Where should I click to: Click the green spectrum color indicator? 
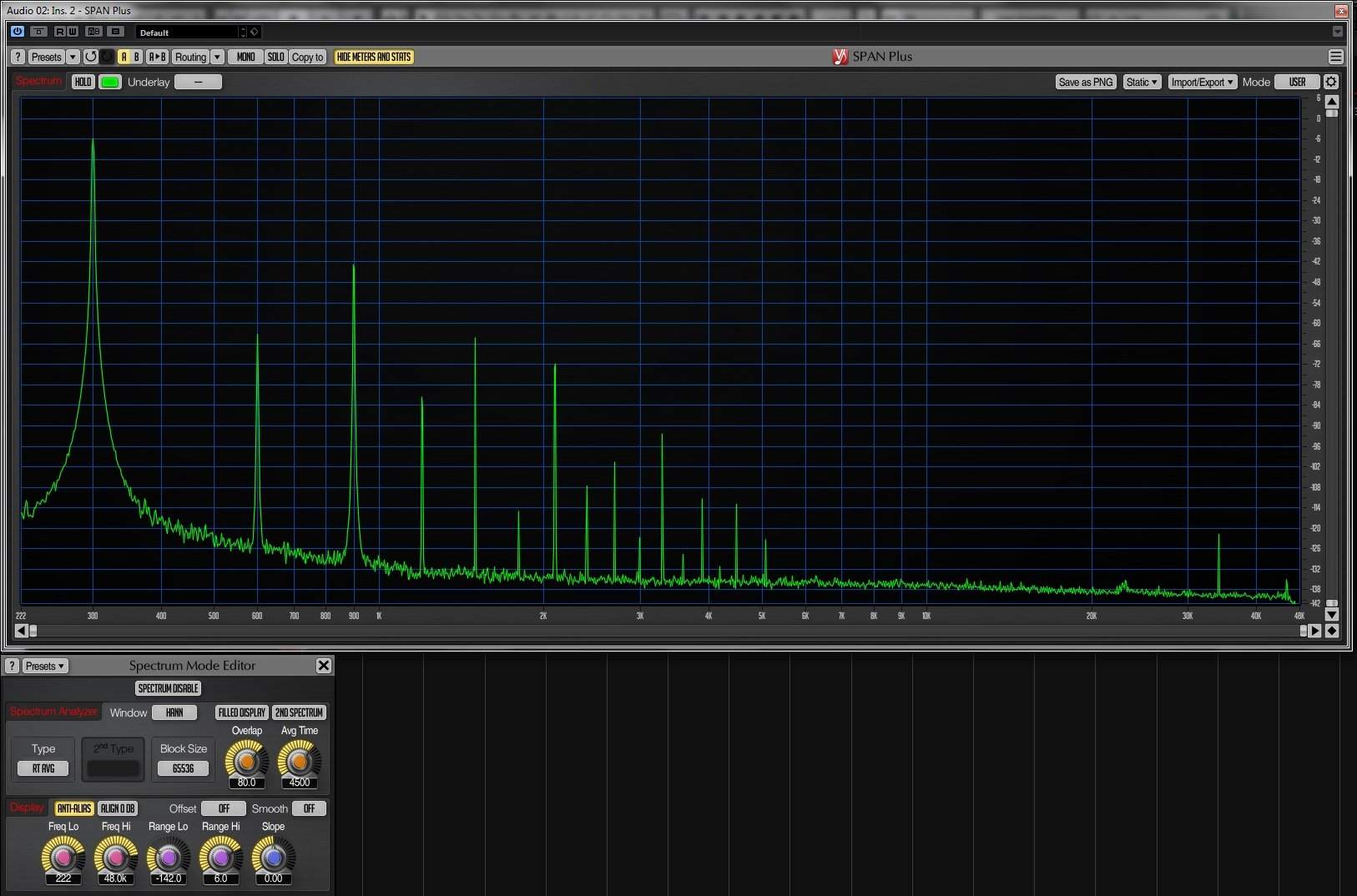tap(110, 82)
